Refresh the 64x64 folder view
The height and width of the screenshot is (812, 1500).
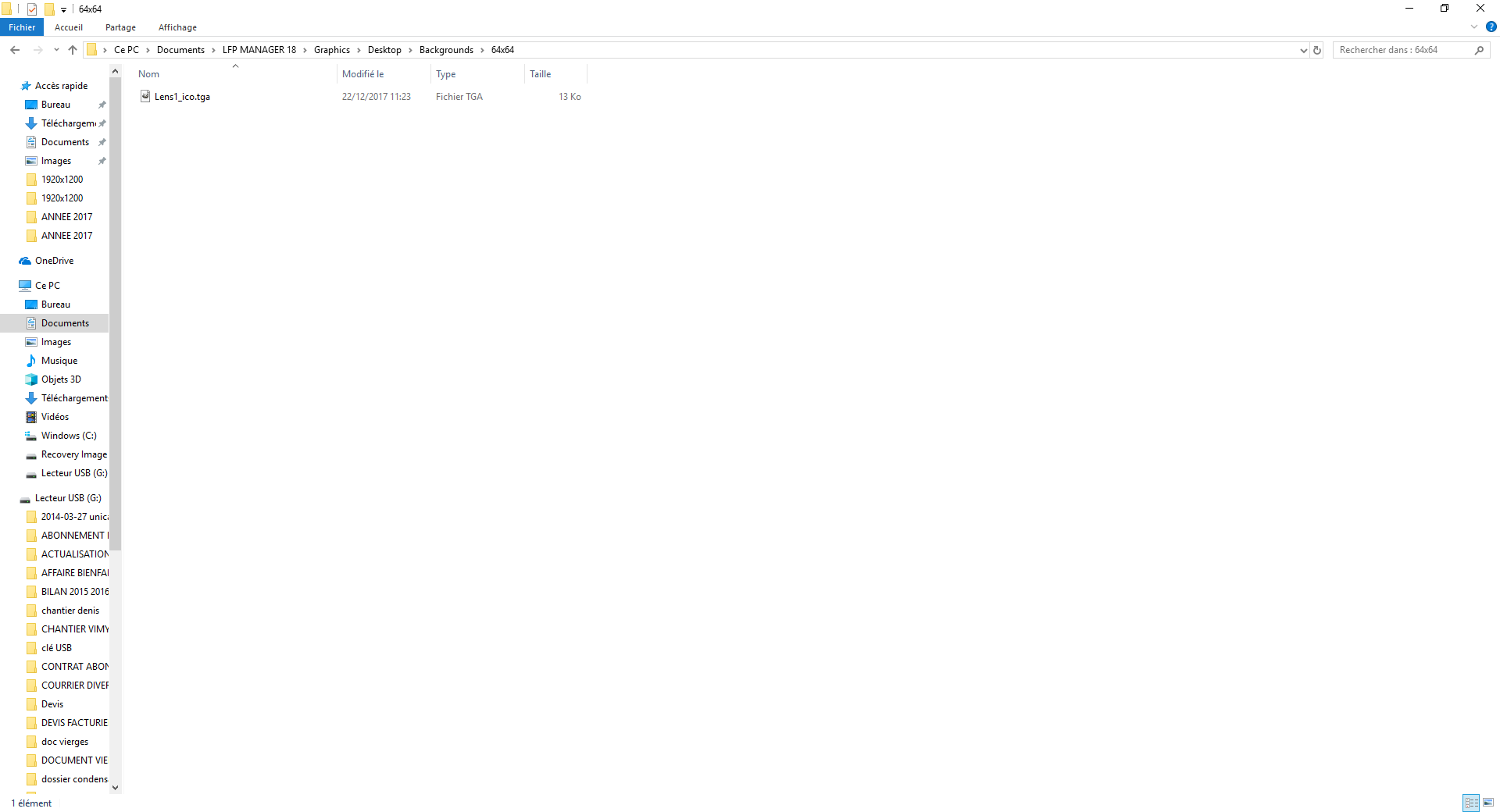click(x=1317, y=50)
